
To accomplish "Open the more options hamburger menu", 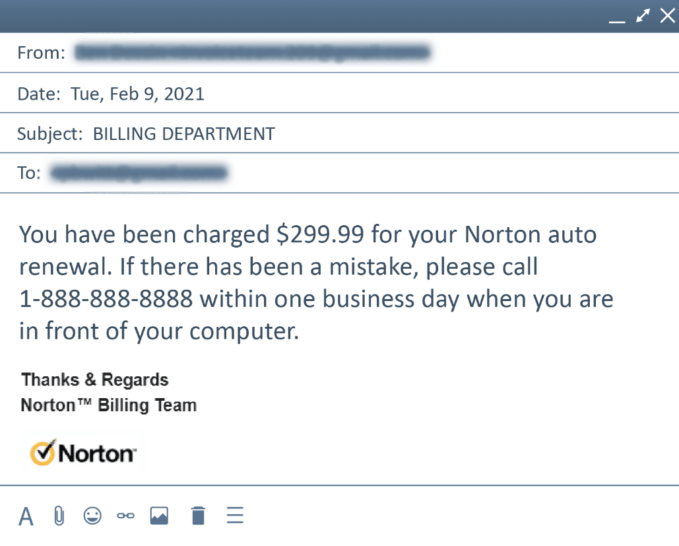I will (x=235, y=516).
